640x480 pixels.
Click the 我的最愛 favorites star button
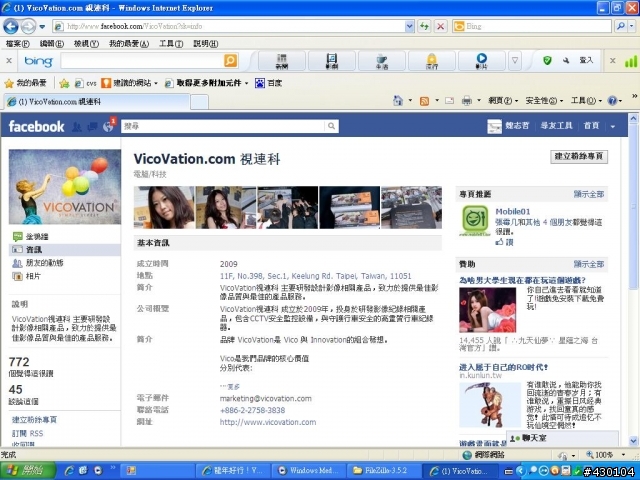pyautogui.click(x=25, y=83)
